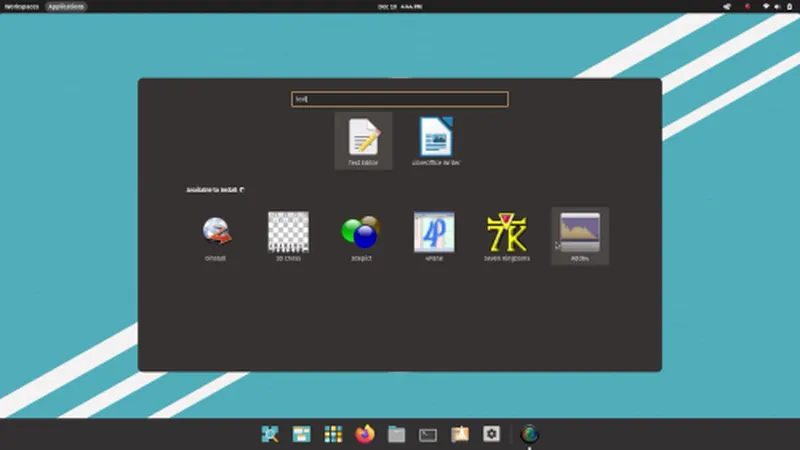Open the Files manager in the dock

click(396, 434)
